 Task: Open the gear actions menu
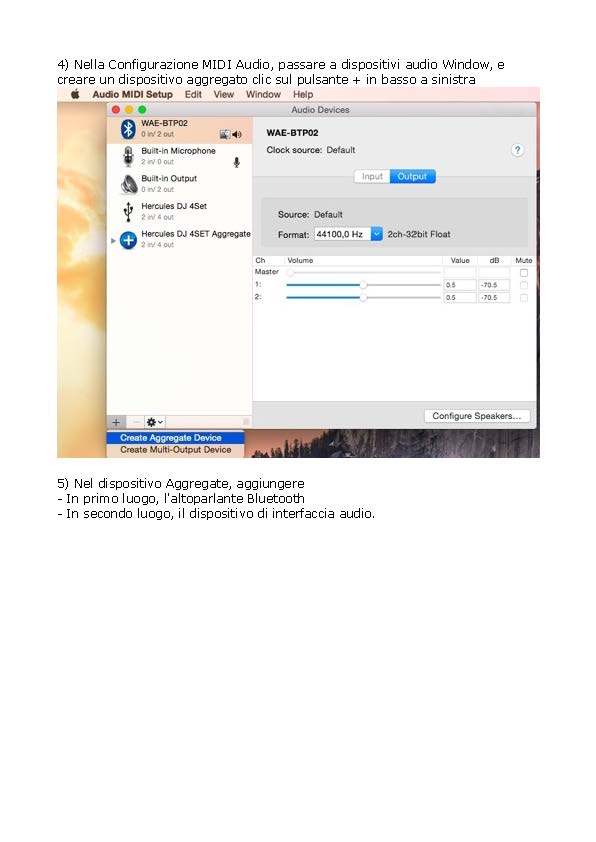tap(155, 422)
